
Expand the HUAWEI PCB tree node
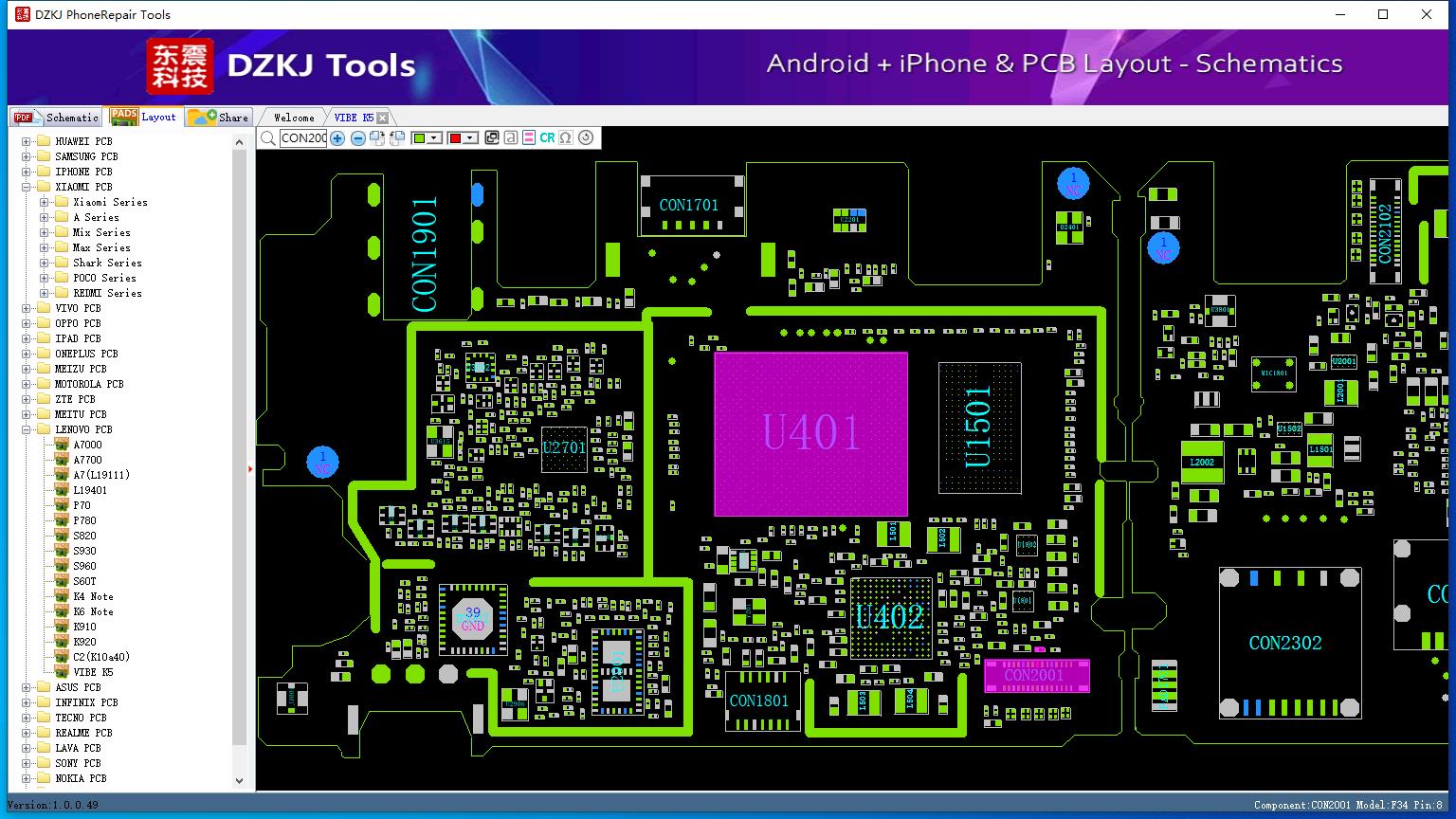tap(27, 141)
